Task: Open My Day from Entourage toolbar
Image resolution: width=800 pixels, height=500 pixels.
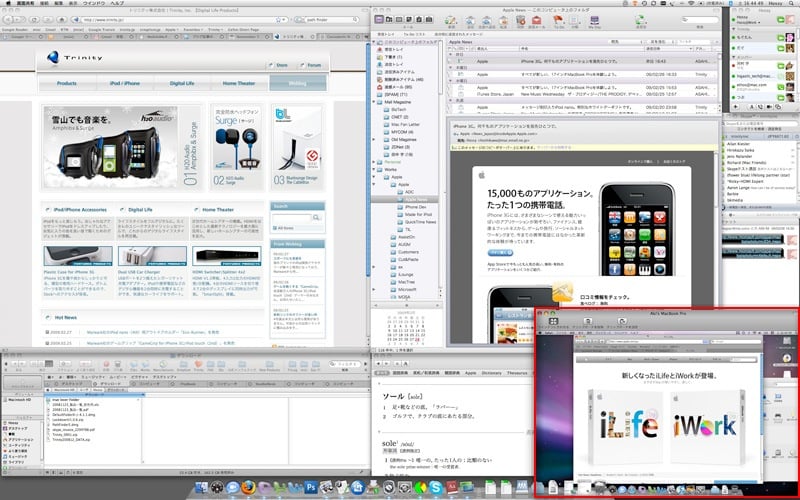Action: pos(594,21)
